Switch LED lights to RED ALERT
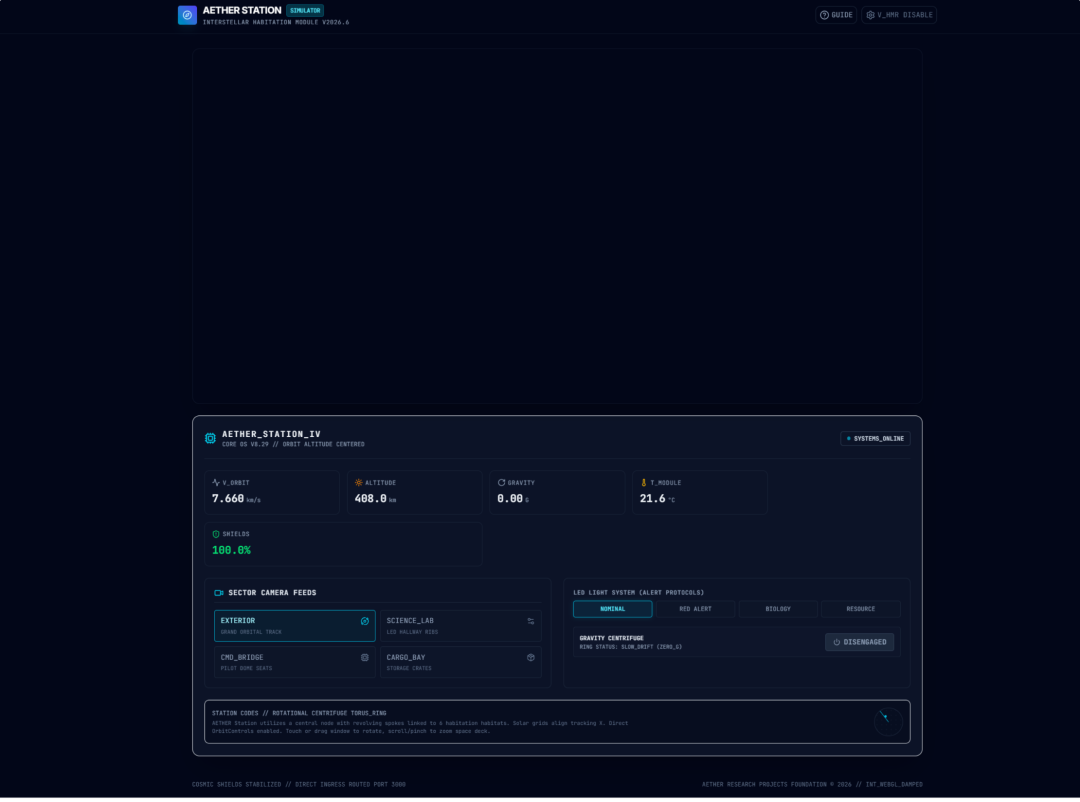 point(696,609)
